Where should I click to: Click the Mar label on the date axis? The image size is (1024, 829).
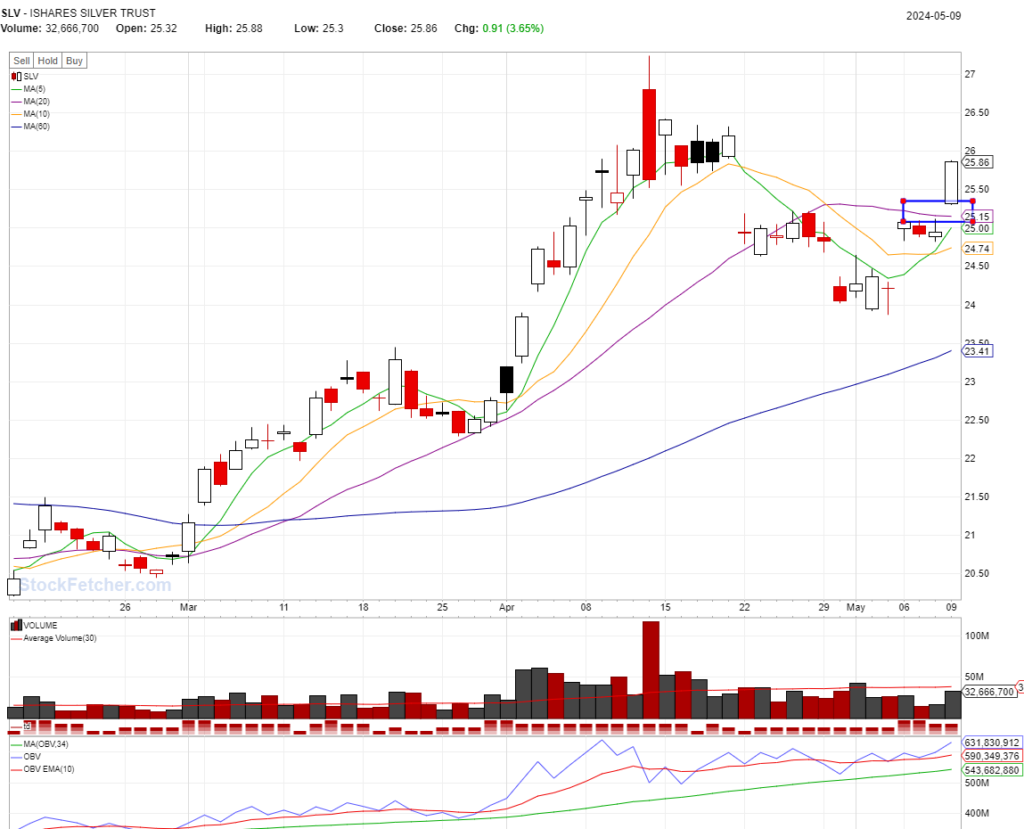[x=188, y=607]
